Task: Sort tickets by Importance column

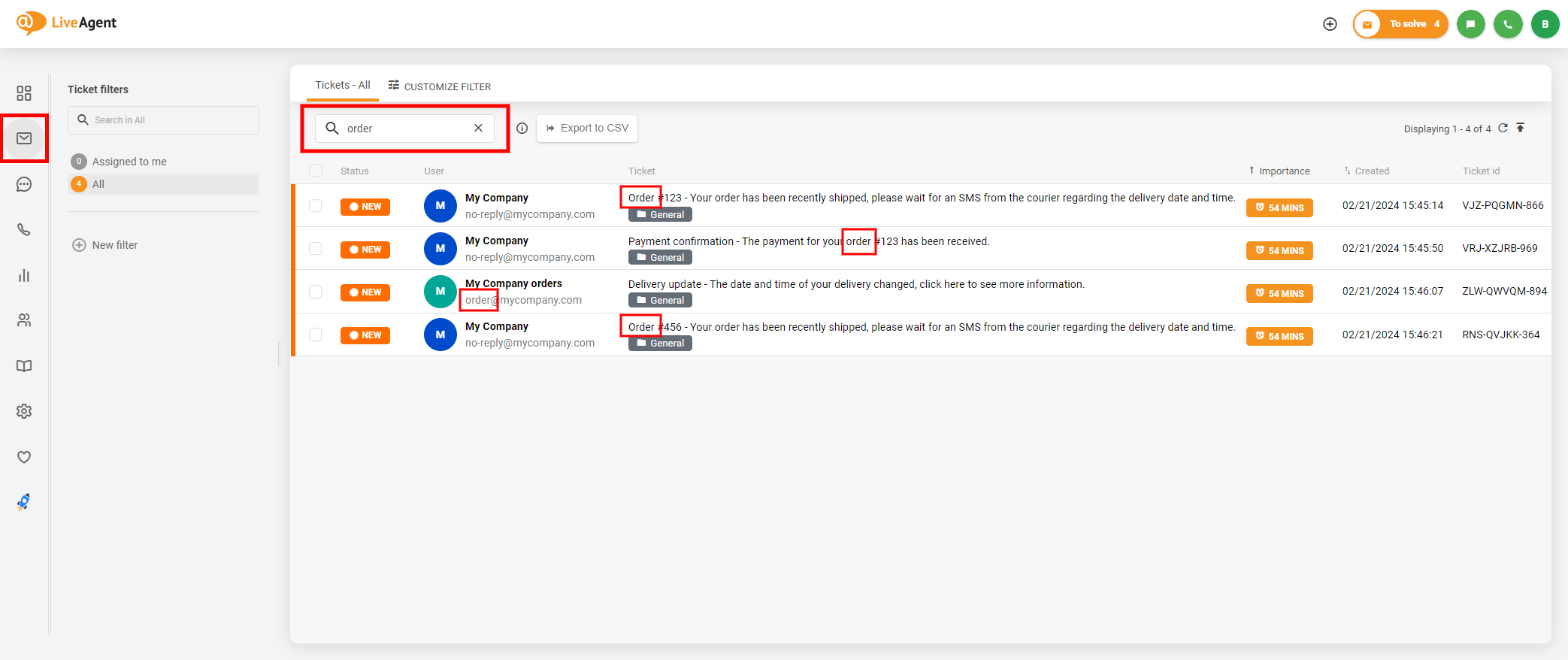Action: [x=1283, y=171]
